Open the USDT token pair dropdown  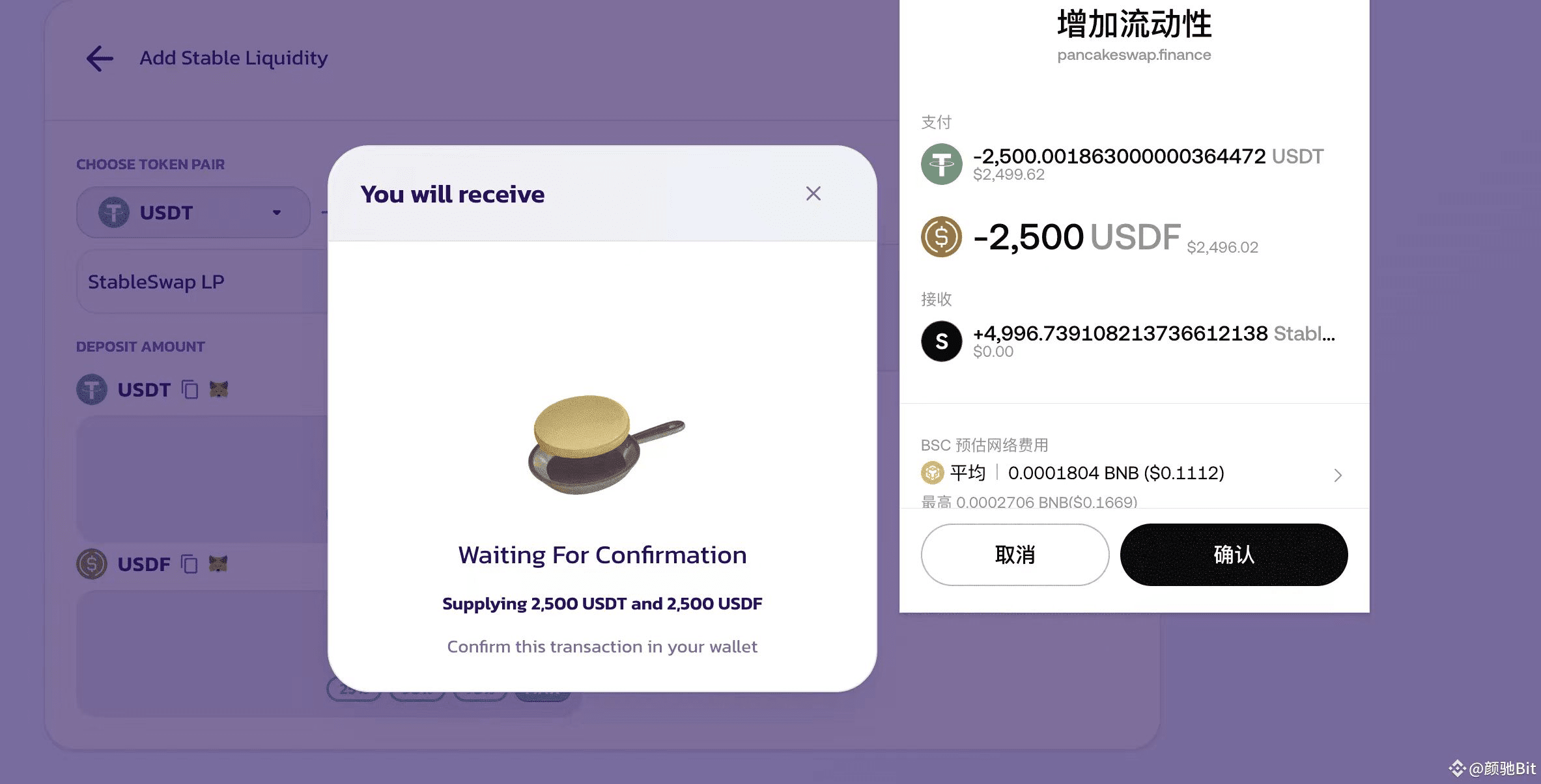point(193,212)
